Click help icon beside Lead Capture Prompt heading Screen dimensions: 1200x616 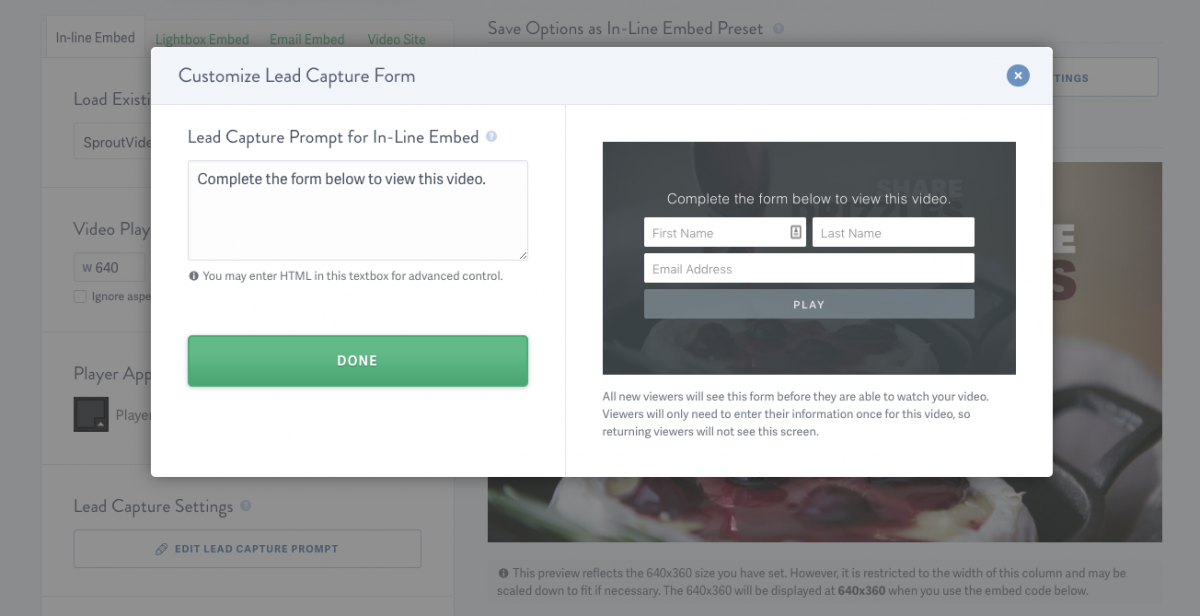pos(491,137)
